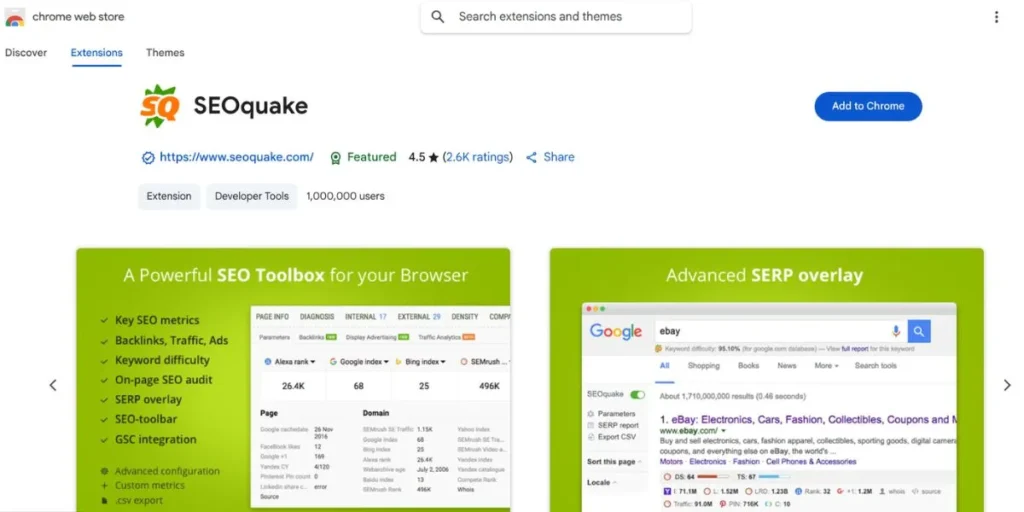
Task: Click the microphone icon in Google search bar
Action: coord(896,331)
